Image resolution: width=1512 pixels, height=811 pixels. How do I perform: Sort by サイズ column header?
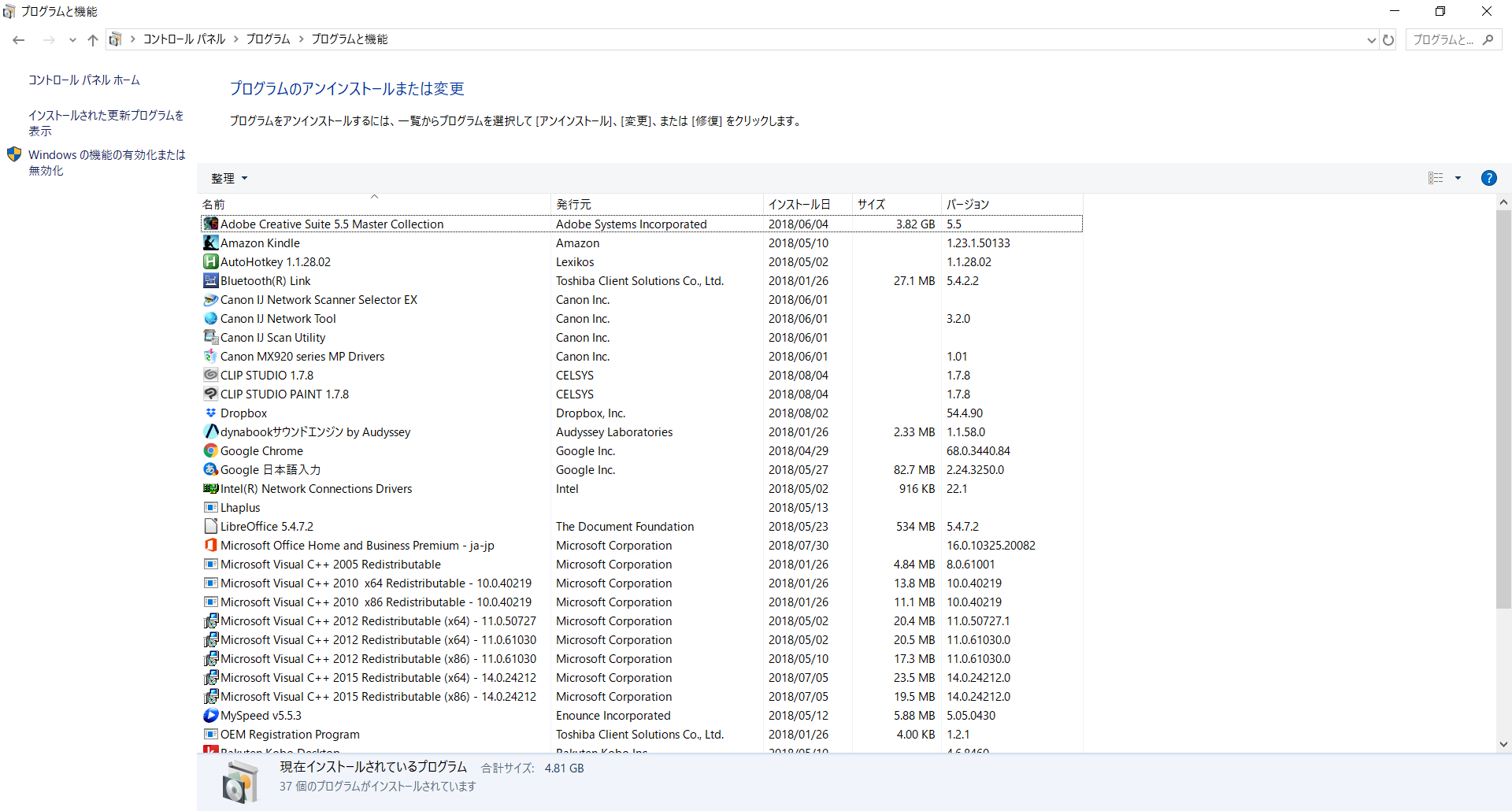(x=897, y=204)
